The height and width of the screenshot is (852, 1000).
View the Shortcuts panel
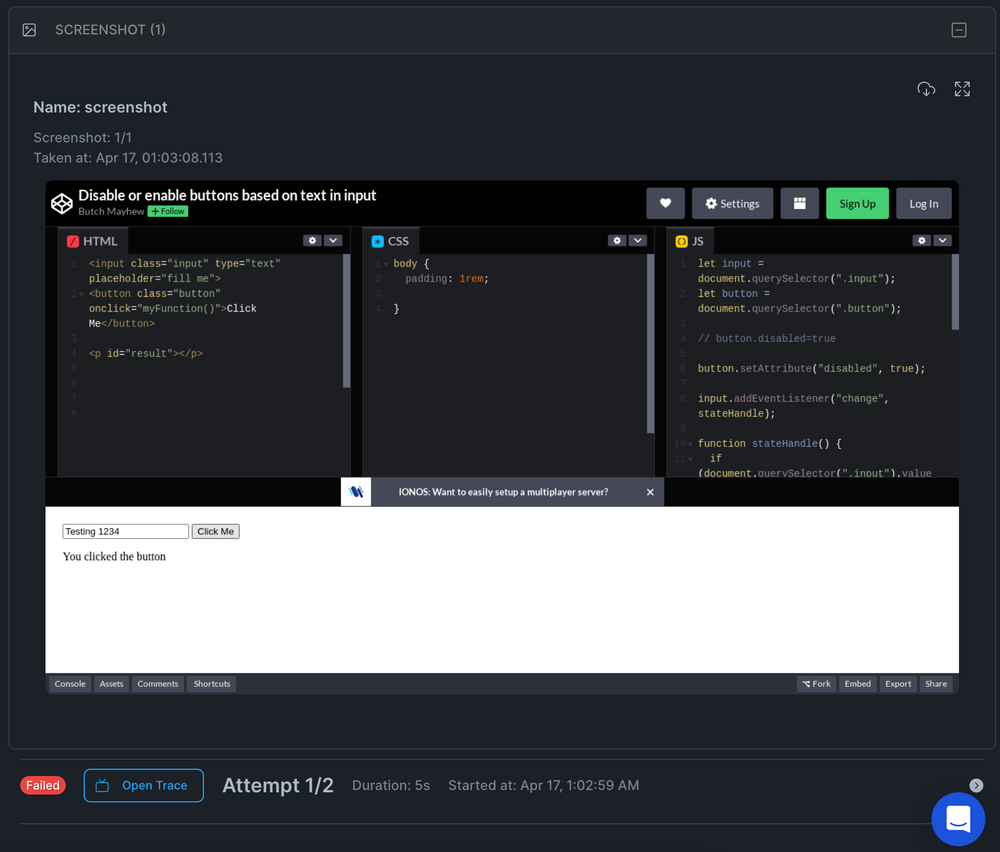point(211,683)
